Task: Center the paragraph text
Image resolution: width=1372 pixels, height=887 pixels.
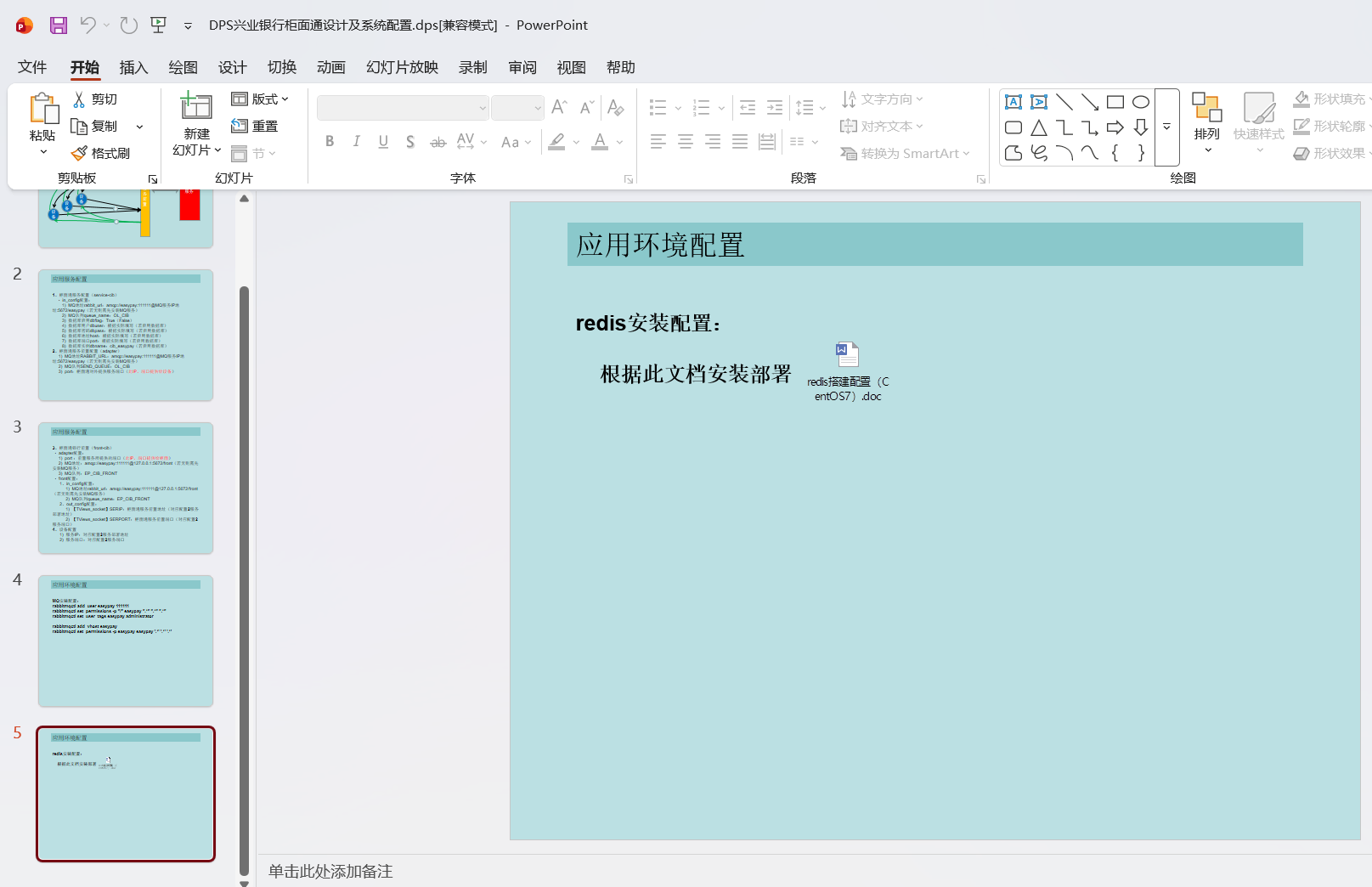Action: click(686, 142)
